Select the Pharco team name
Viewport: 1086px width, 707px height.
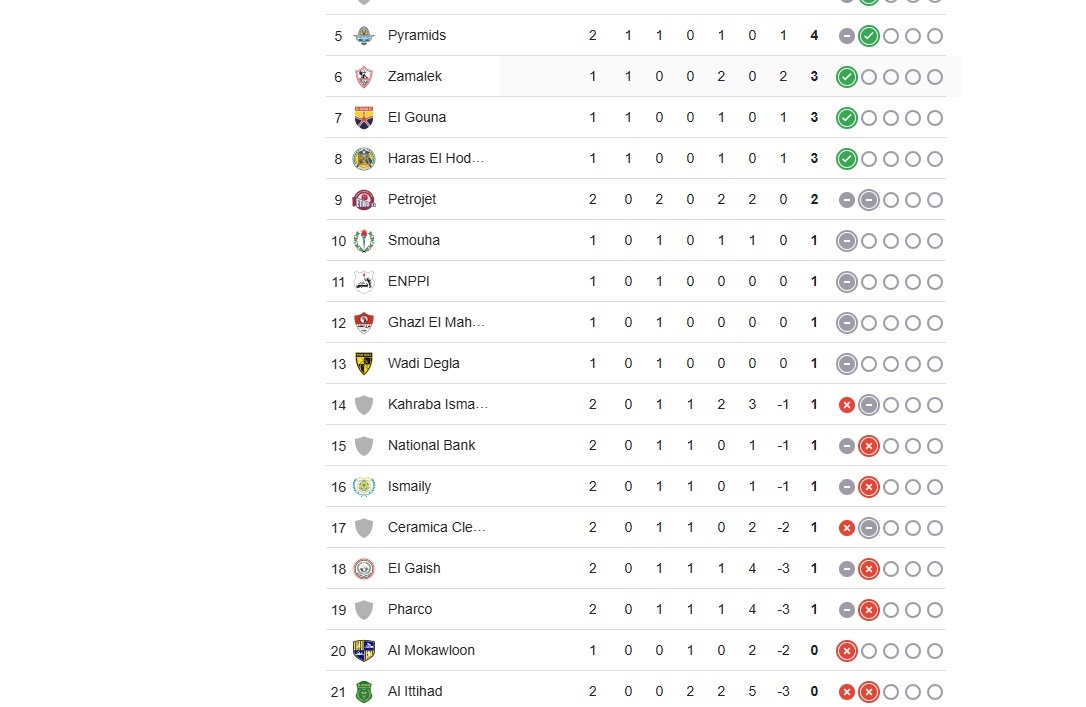(x=410, y=609)
